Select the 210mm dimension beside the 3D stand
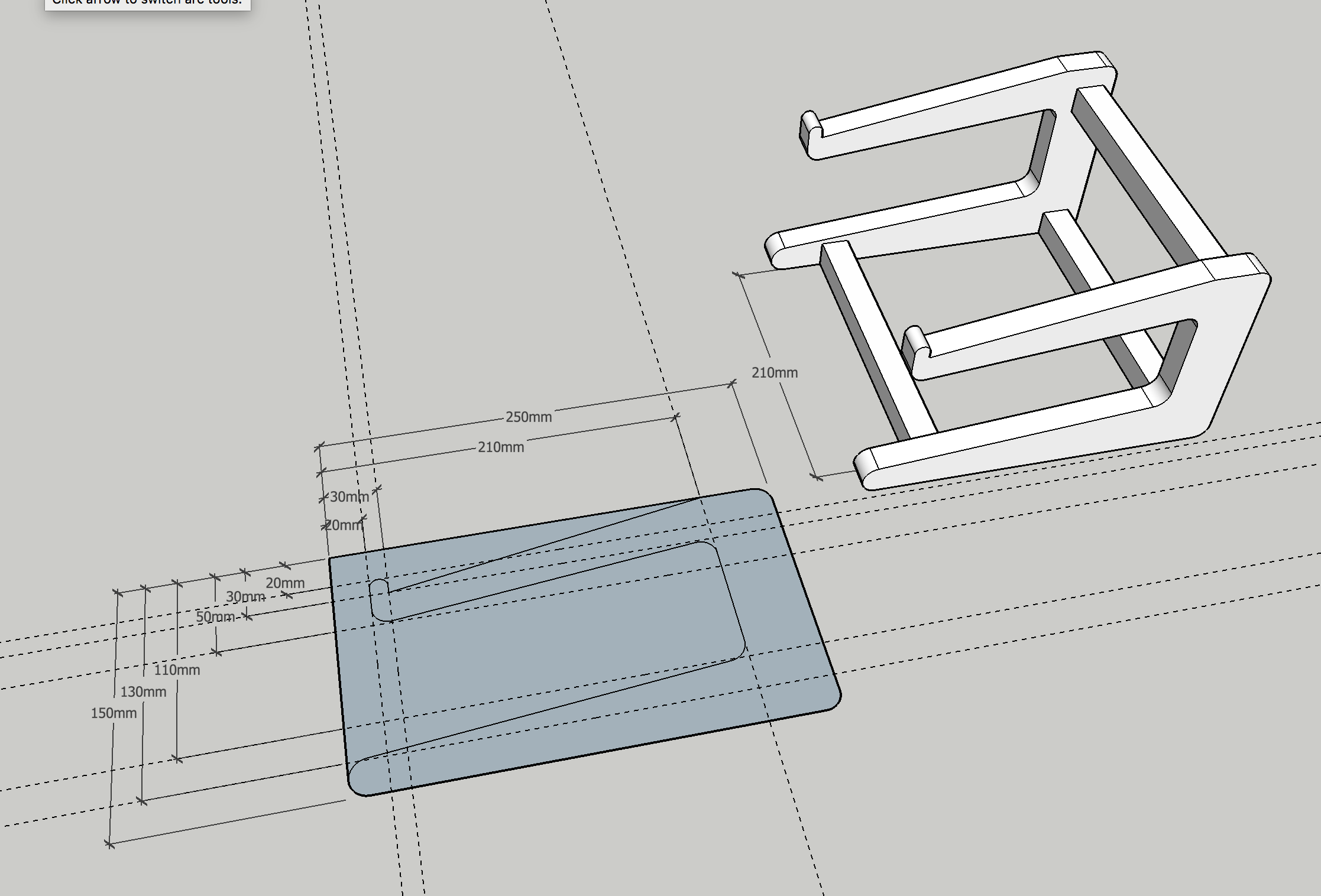This screenshot has height=896, width=1321. tap(775, 373)
